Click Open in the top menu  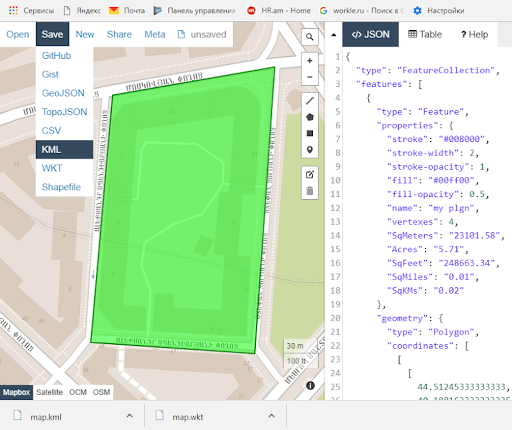pyautogui.click(x=18, y=34)
